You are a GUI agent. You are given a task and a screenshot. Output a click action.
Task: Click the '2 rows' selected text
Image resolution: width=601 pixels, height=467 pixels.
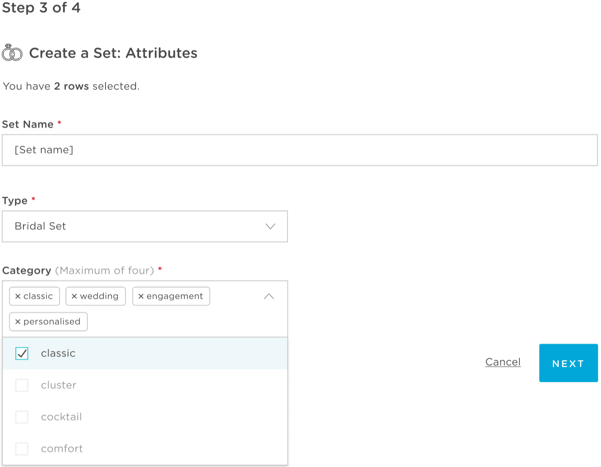coord(71,86)
